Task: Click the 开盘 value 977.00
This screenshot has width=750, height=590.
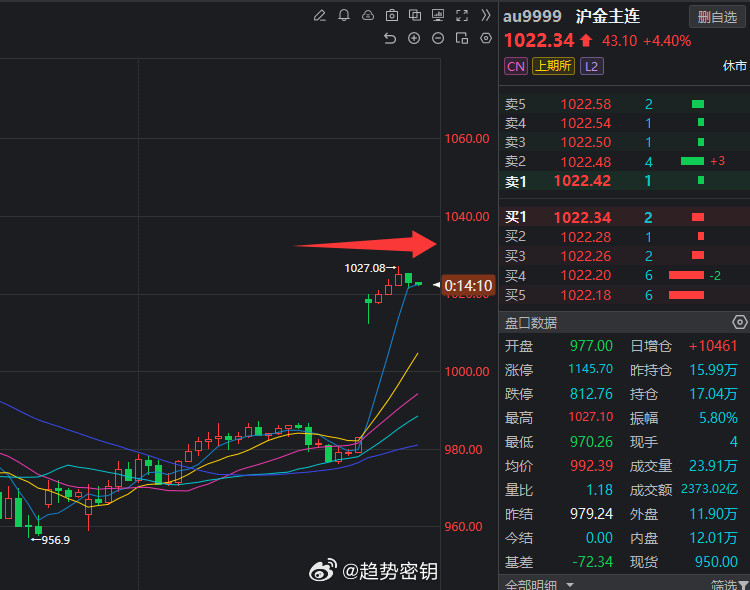Action: pos(591,345)
